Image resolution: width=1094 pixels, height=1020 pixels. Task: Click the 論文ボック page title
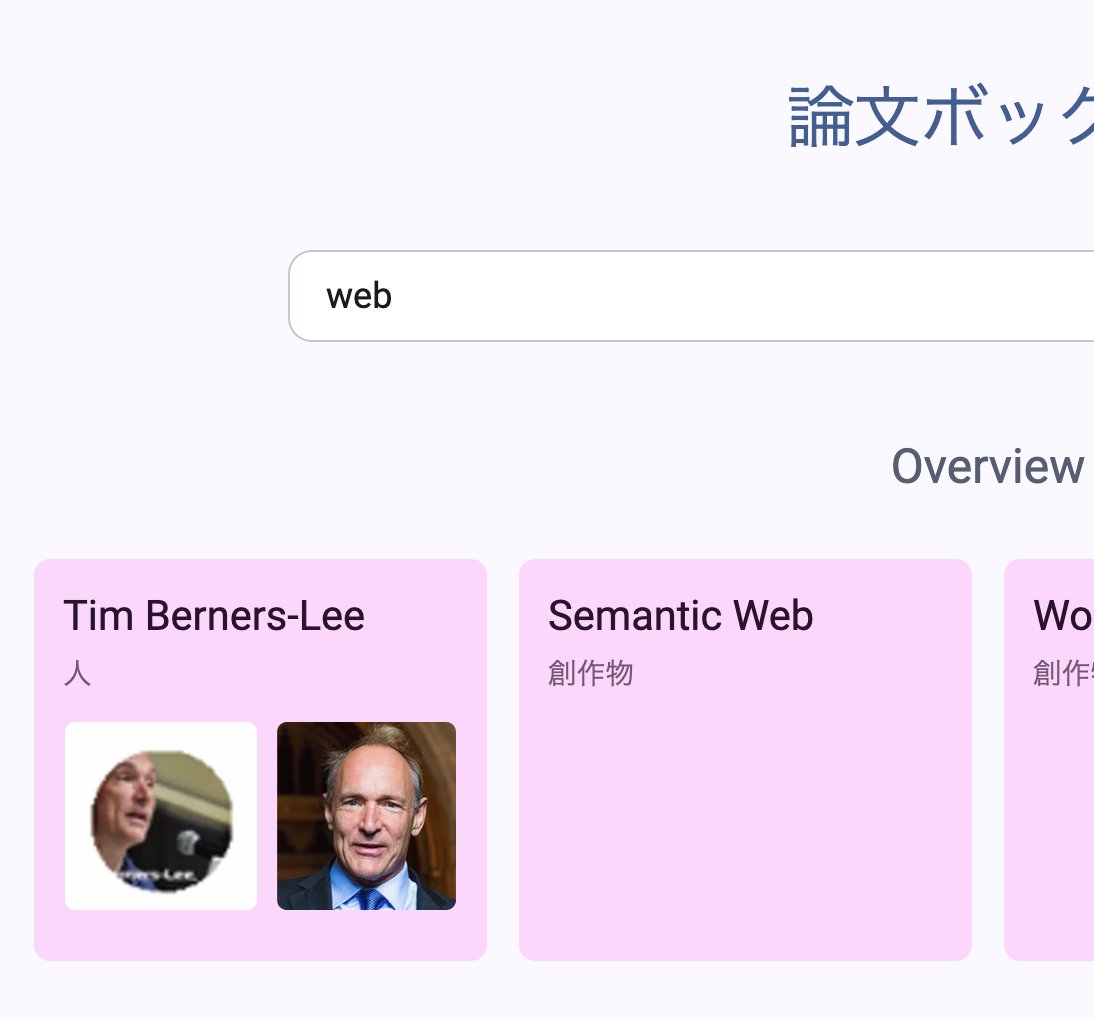(940, 117)
